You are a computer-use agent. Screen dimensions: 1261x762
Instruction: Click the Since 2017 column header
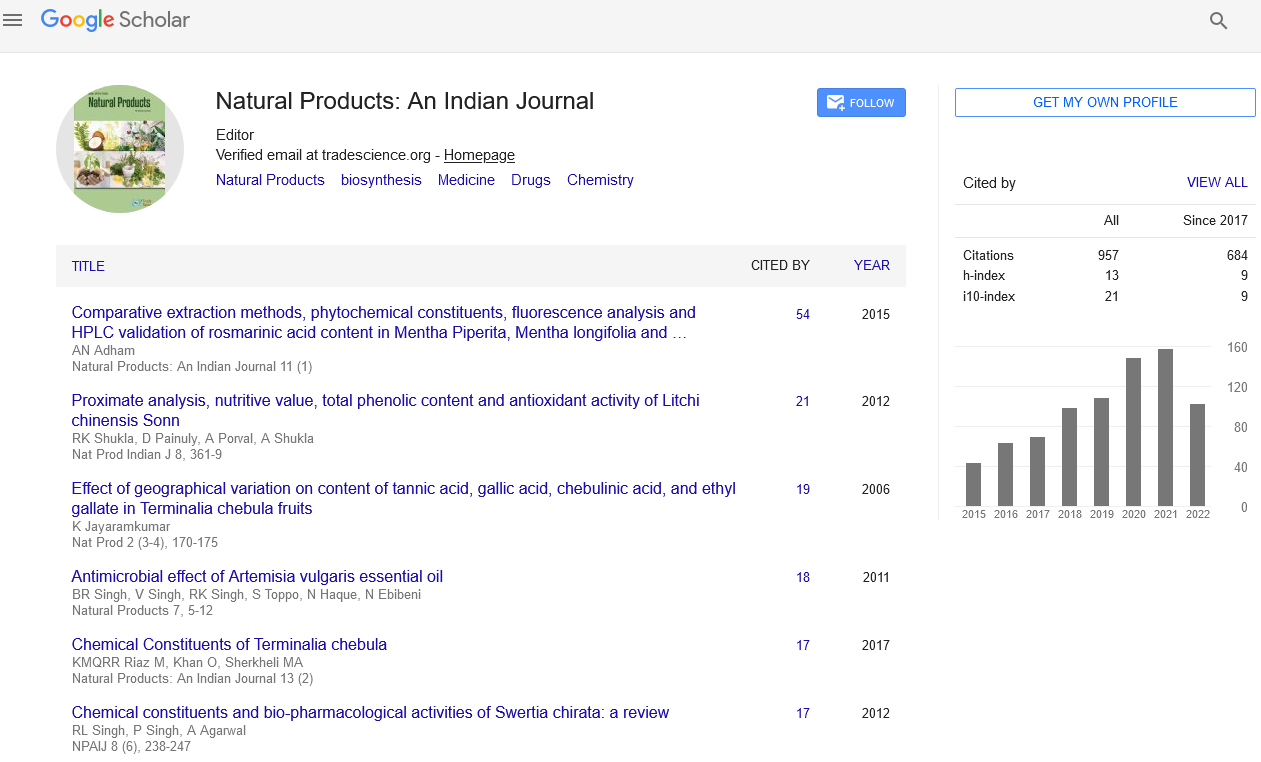(1215, 221)
